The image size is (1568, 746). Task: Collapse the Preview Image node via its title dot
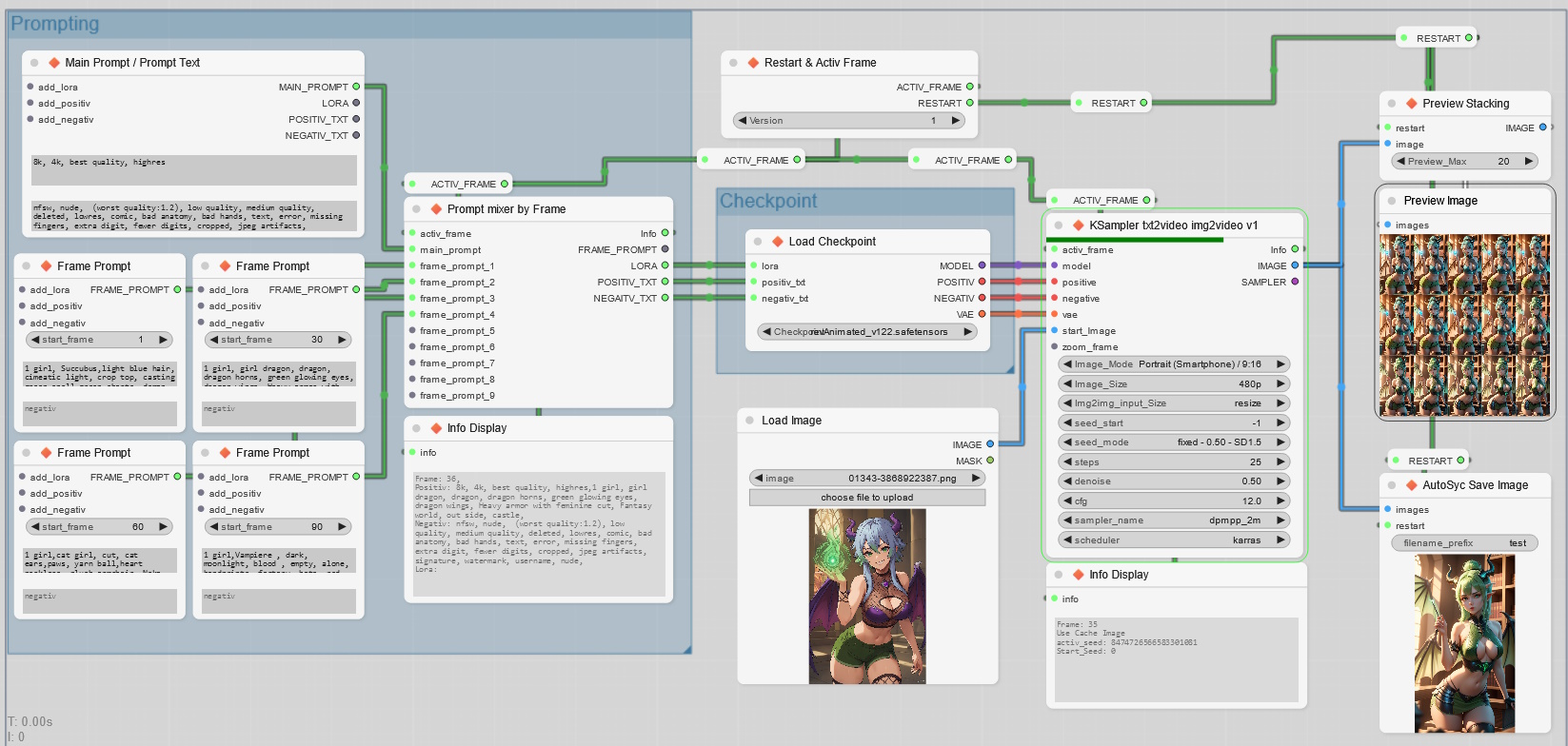coord(1392,201)
